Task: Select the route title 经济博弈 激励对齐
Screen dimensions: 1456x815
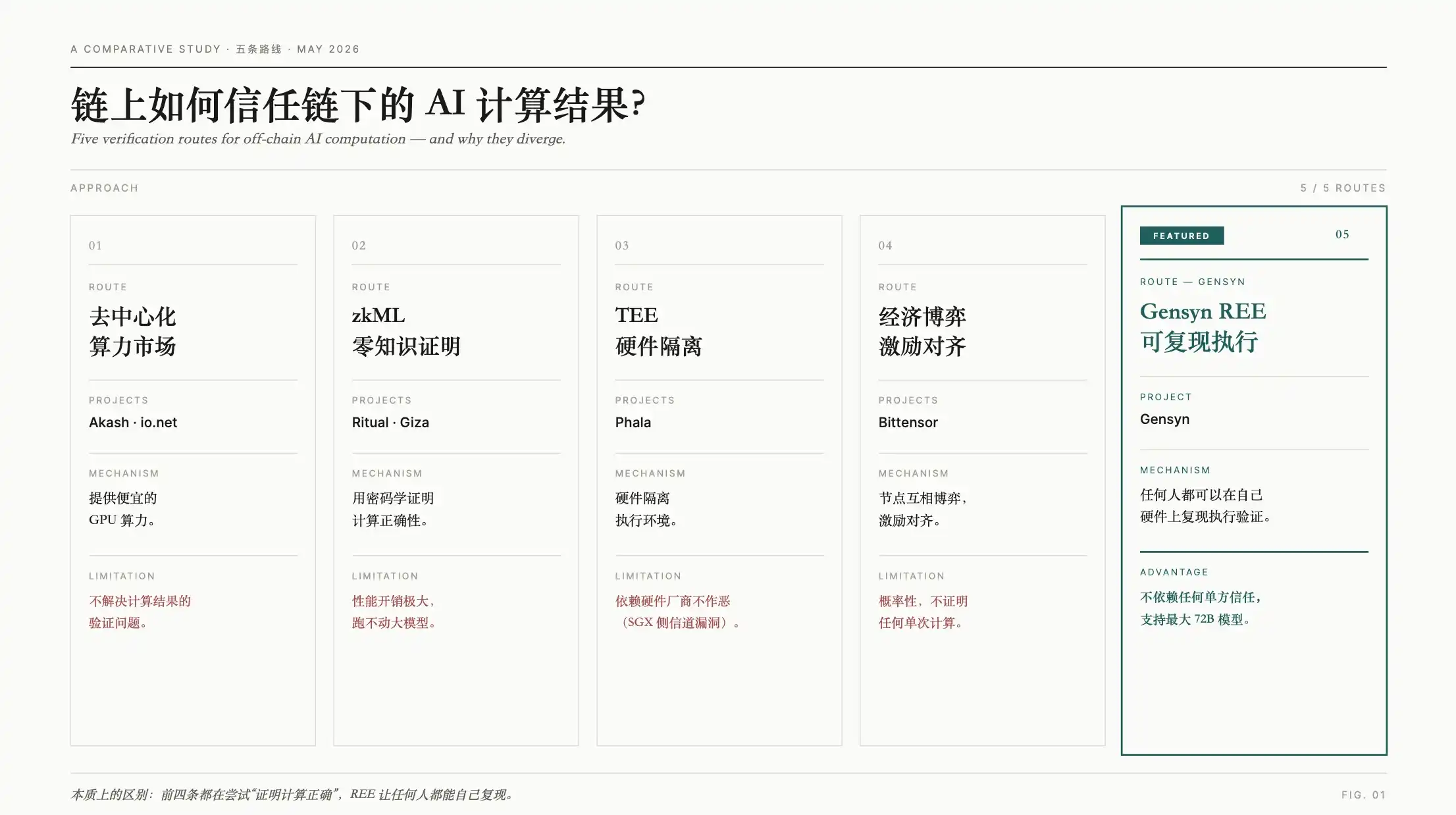Action: click(x=922, y=331)
